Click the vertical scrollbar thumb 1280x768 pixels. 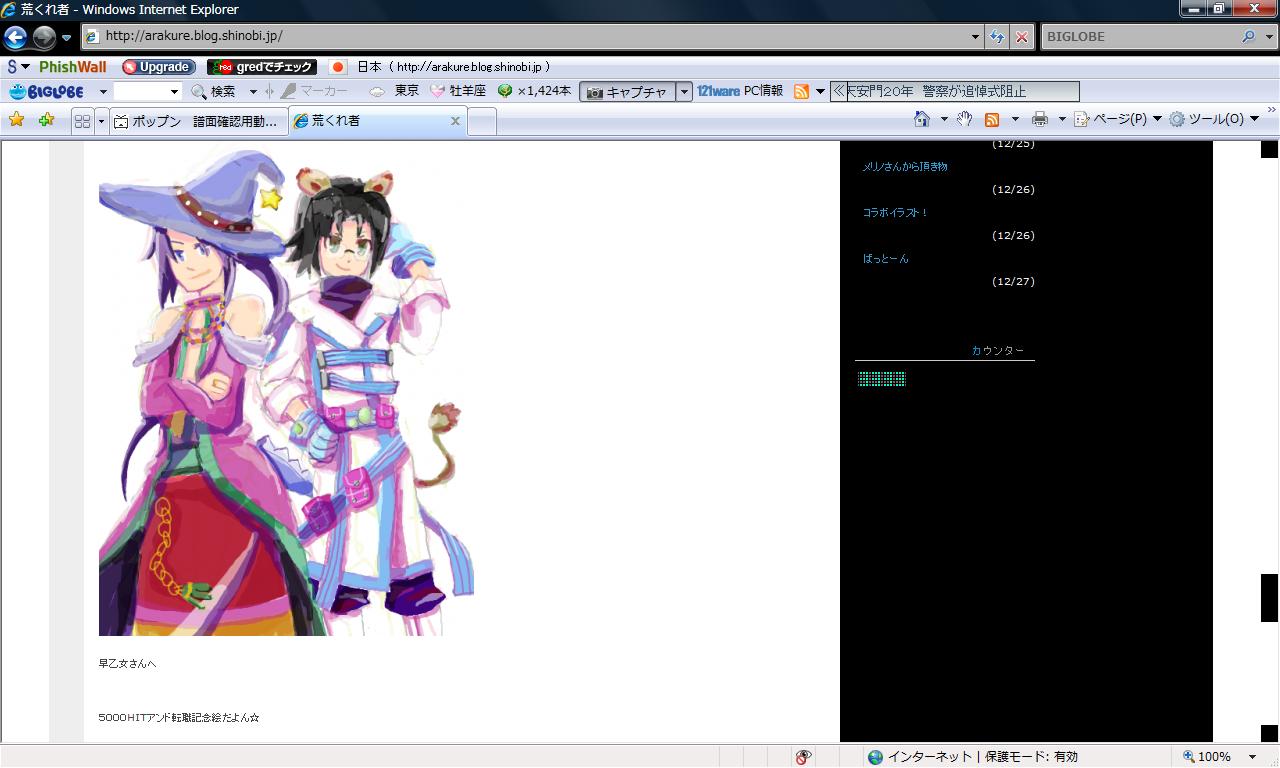(x=1269, y=598)
